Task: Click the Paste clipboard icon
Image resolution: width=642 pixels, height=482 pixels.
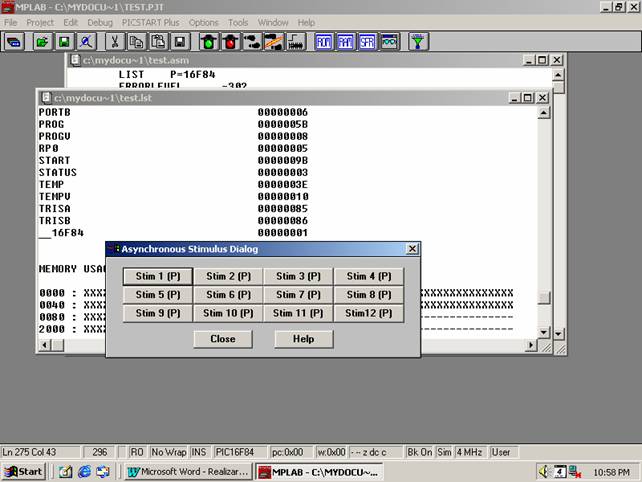Action: point(158,42)
